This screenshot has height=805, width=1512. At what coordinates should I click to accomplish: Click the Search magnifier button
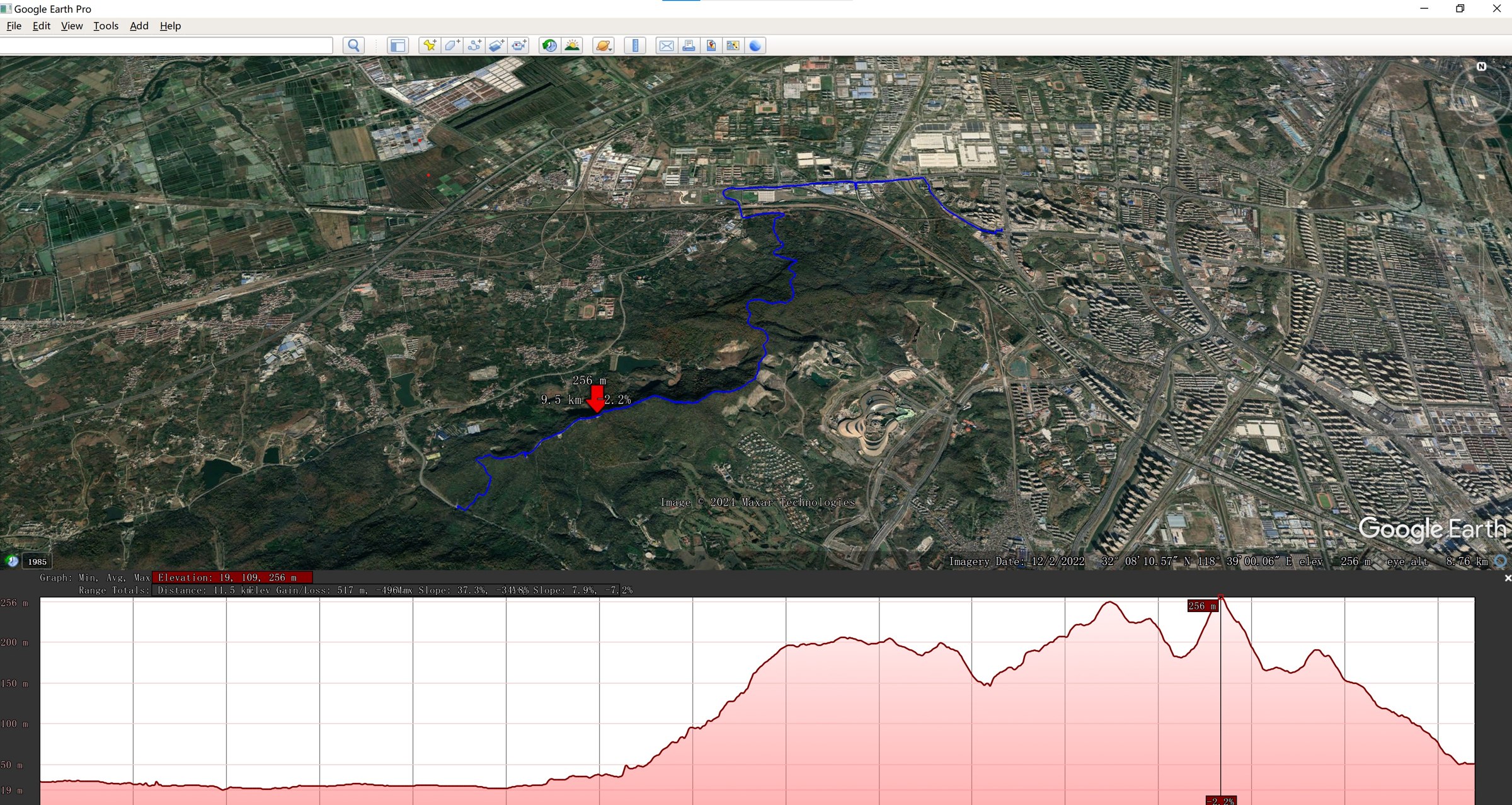click(353, 45)
